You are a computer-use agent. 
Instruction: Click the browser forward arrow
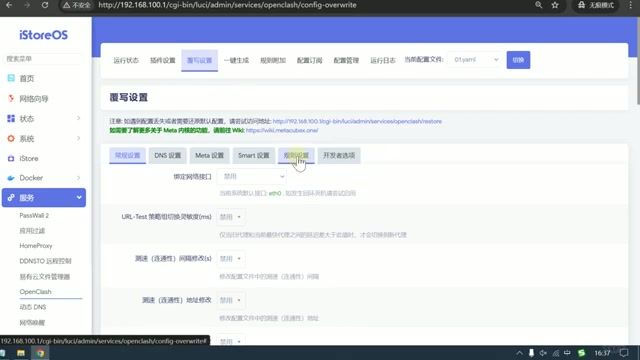pos(27,5)
